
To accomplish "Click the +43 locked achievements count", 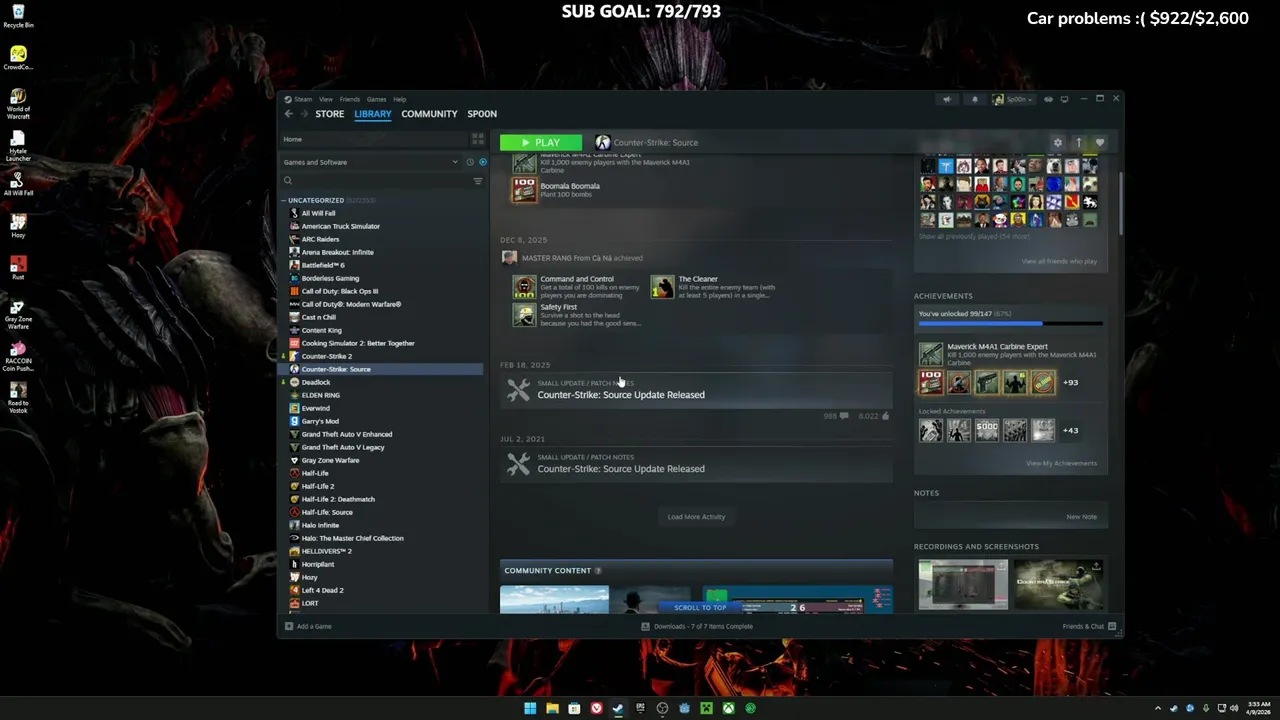I will click(1070, 431).
